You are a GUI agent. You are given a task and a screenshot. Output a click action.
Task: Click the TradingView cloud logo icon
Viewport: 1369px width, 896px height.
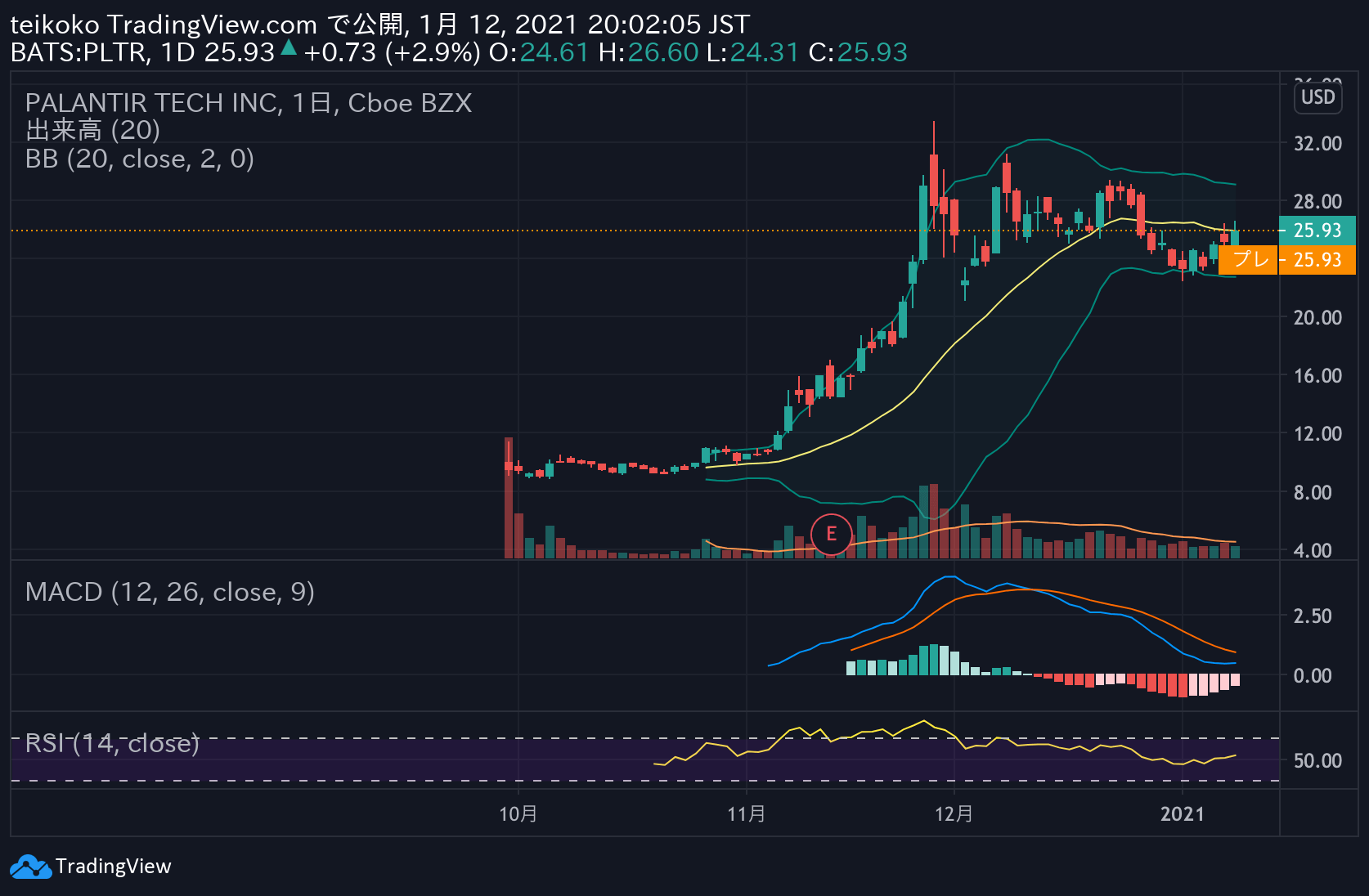tap(30, 867)
